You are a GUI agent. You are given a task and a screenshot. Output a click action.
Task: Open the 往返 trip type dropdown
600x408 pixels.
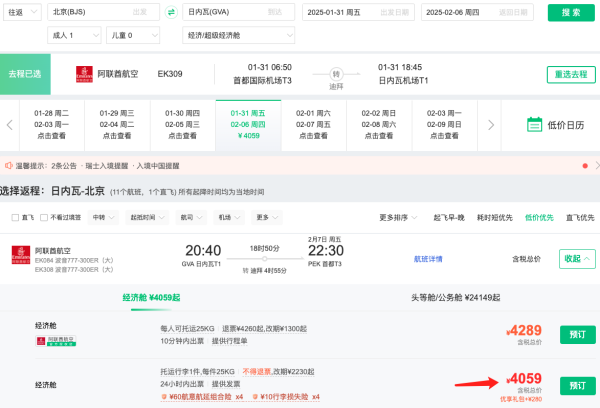22,12
